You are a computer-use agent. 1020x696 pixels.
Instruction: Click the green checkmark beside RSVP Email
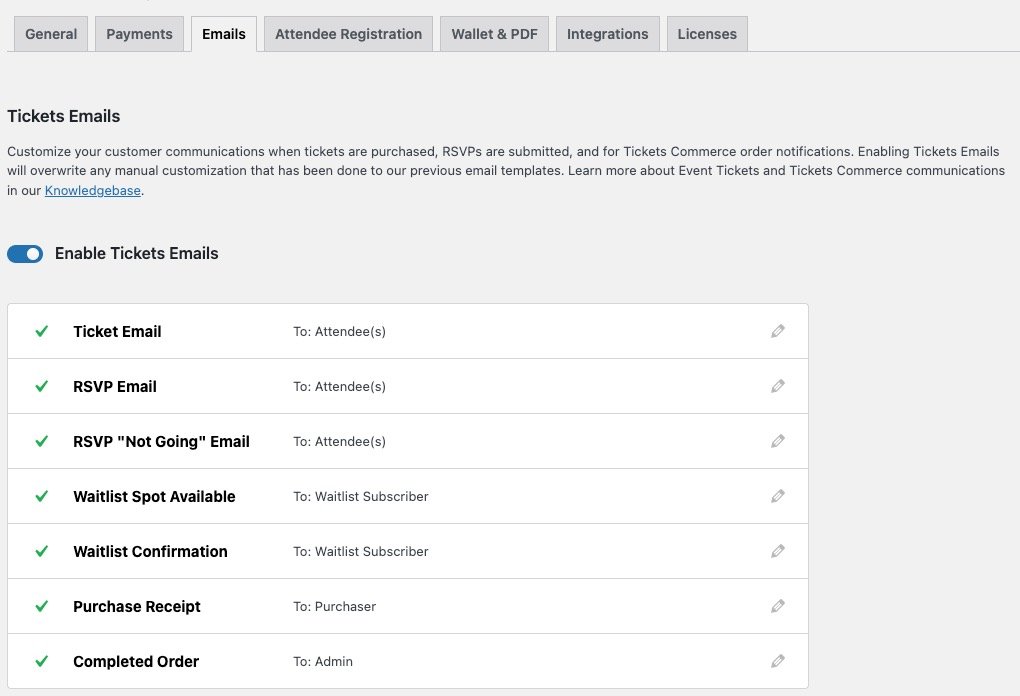[x=41, y=386]
